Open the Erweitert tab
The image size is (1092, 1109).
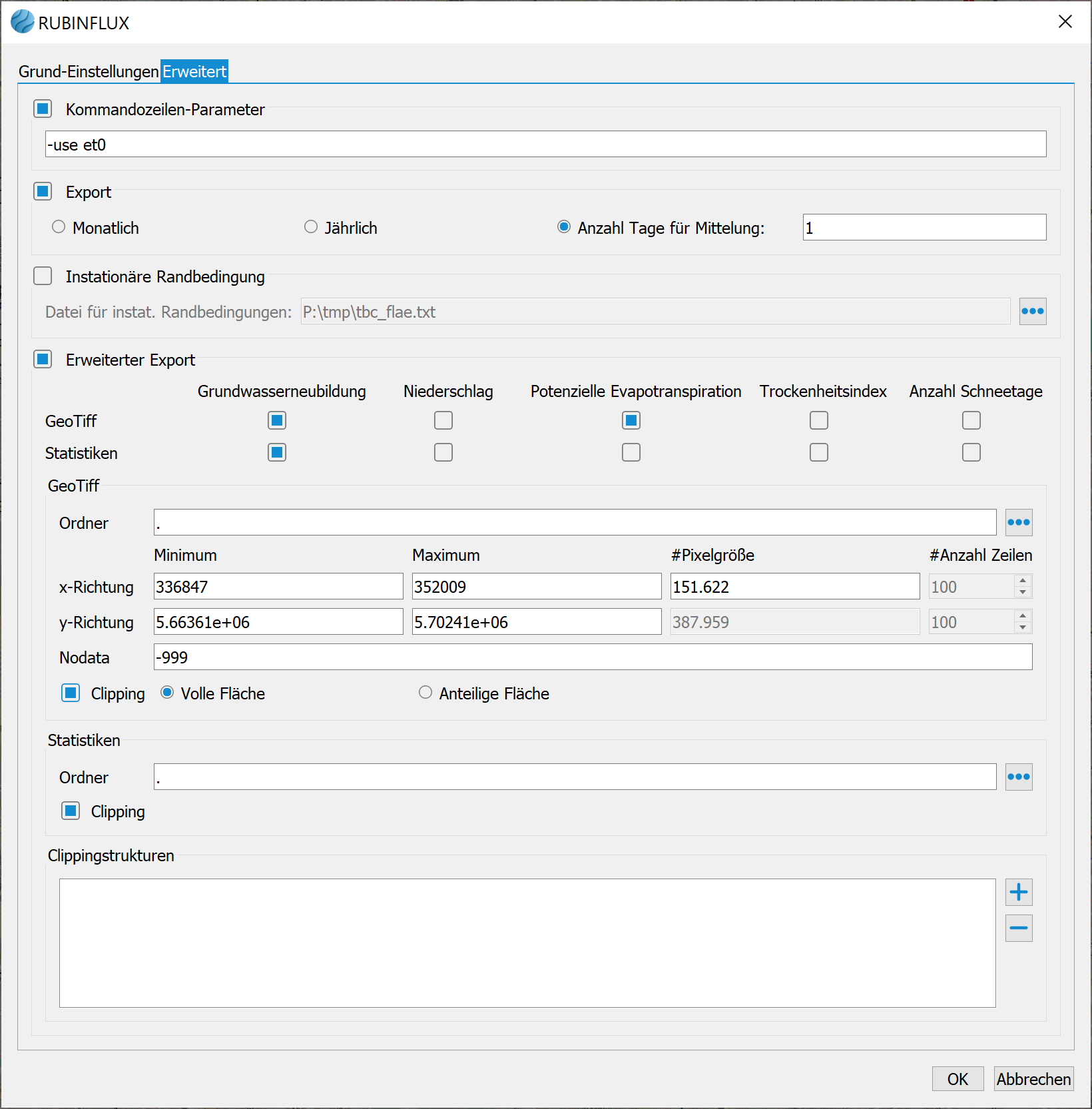pyautogui.click(x=194, y=71)
